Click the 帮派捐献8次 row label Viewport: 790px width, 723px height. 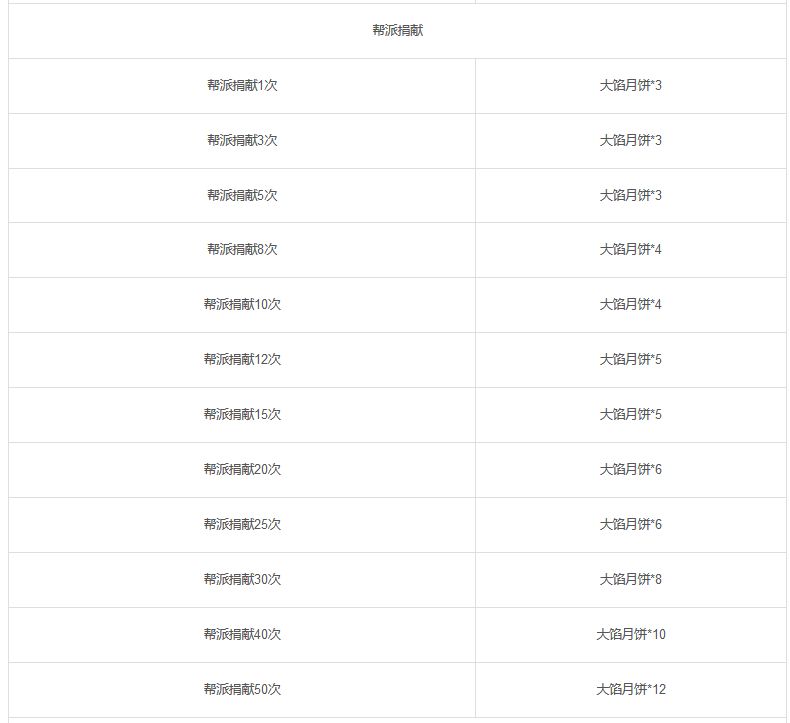[x=242, y=249]
